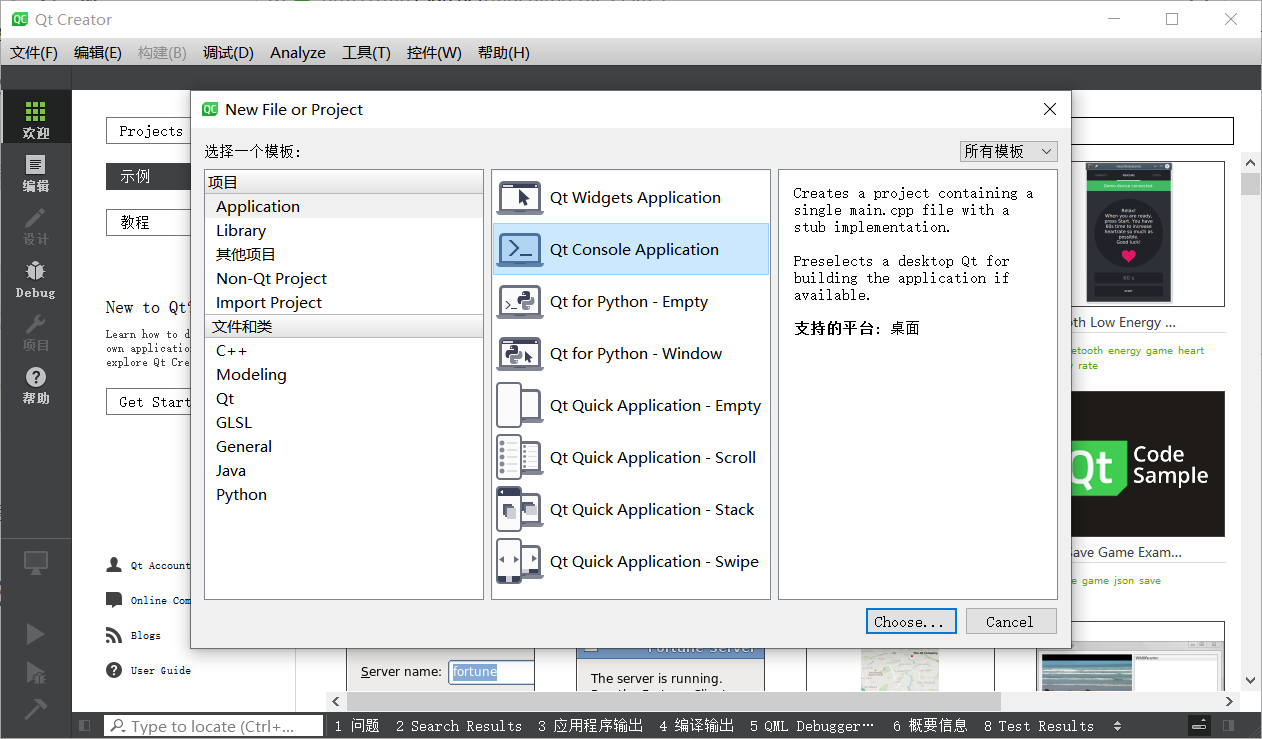Screen dimensions: 1262x739
Task: Open kit selector monitor icon
Action: coord(36,563)
